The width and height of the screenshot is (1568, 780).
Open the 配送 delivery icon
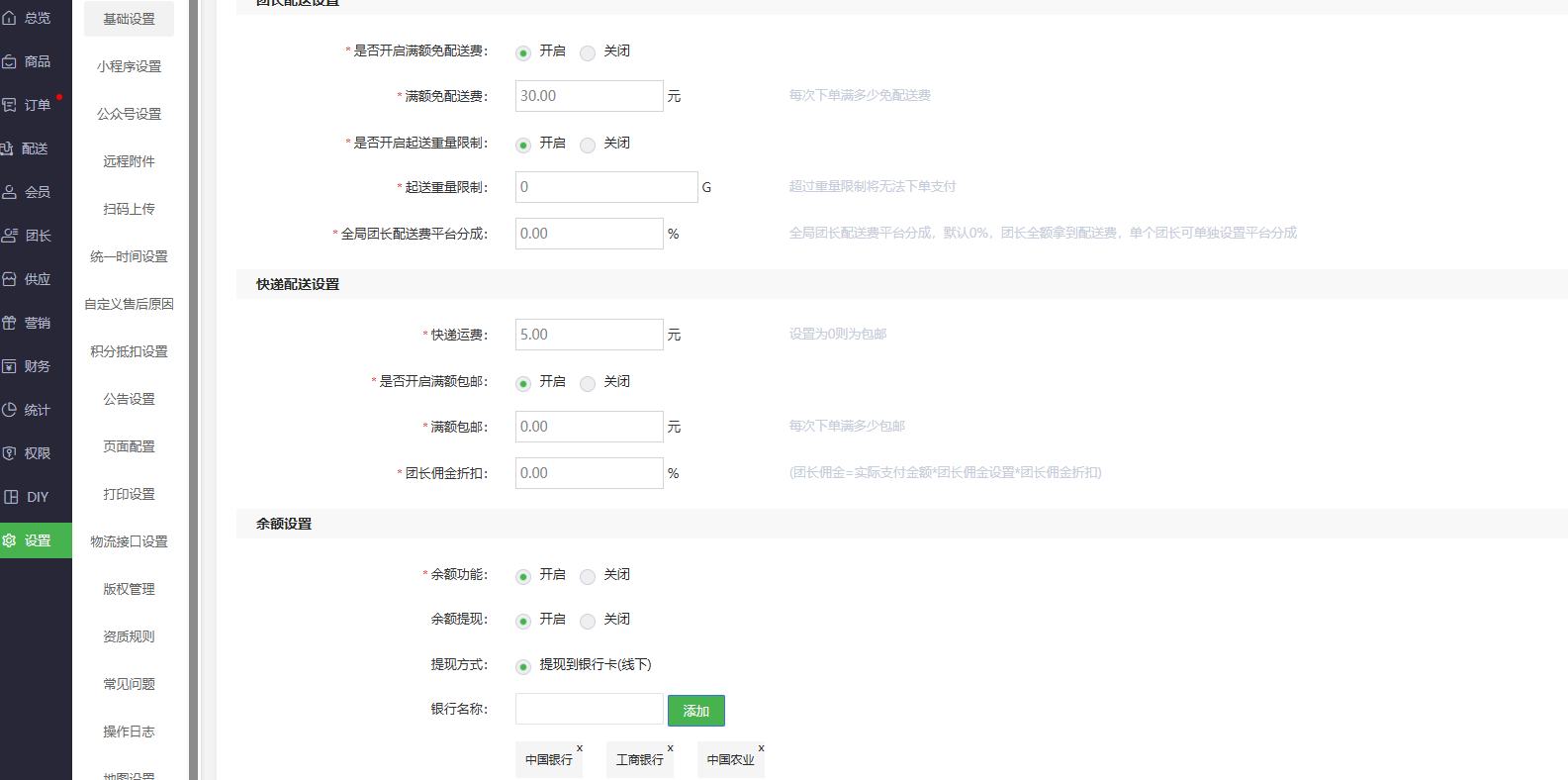(7, 148)
